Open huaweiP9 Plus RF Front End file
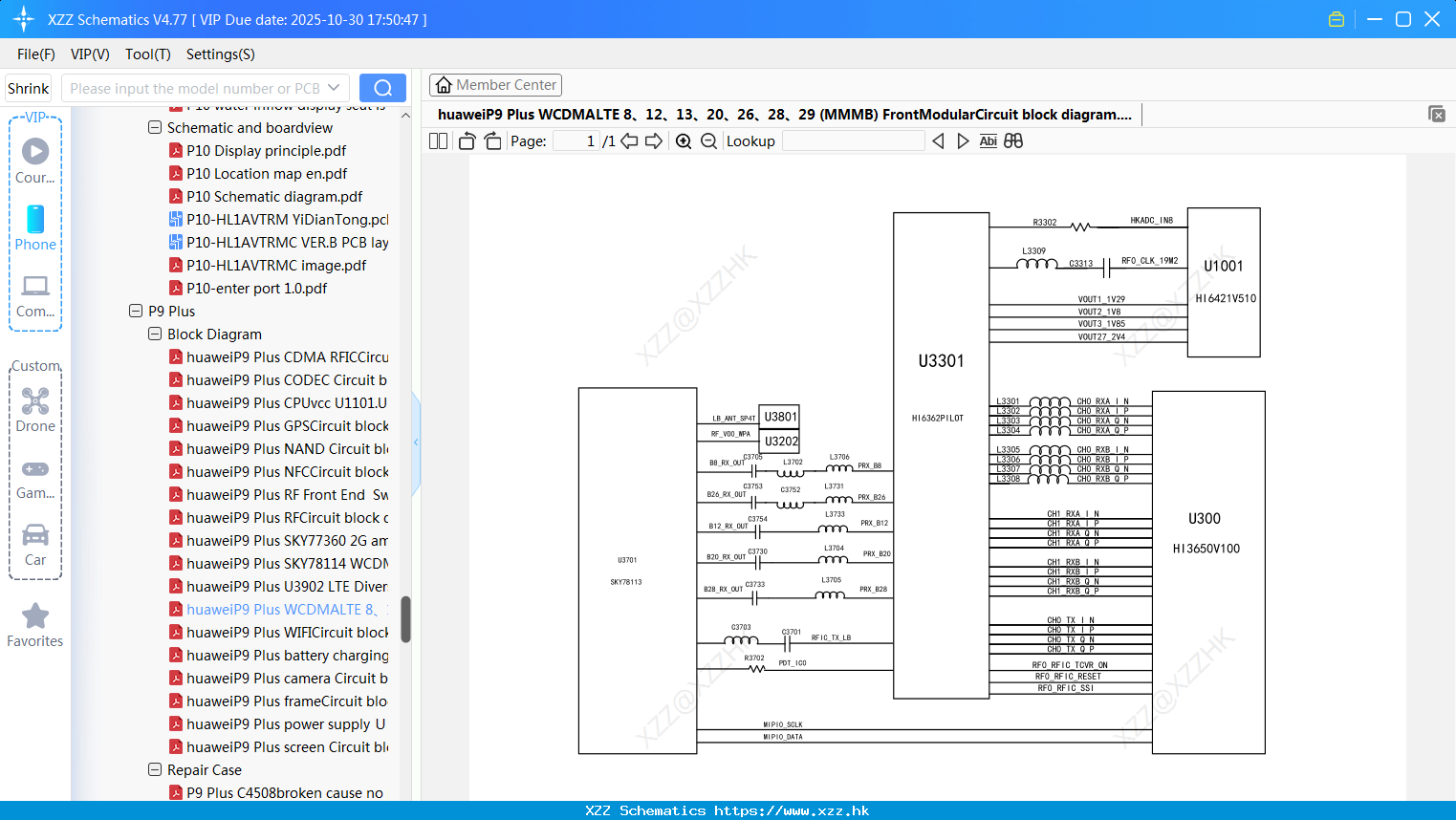The height and width of the screenshot is (820, 1456). coord(287,494)
